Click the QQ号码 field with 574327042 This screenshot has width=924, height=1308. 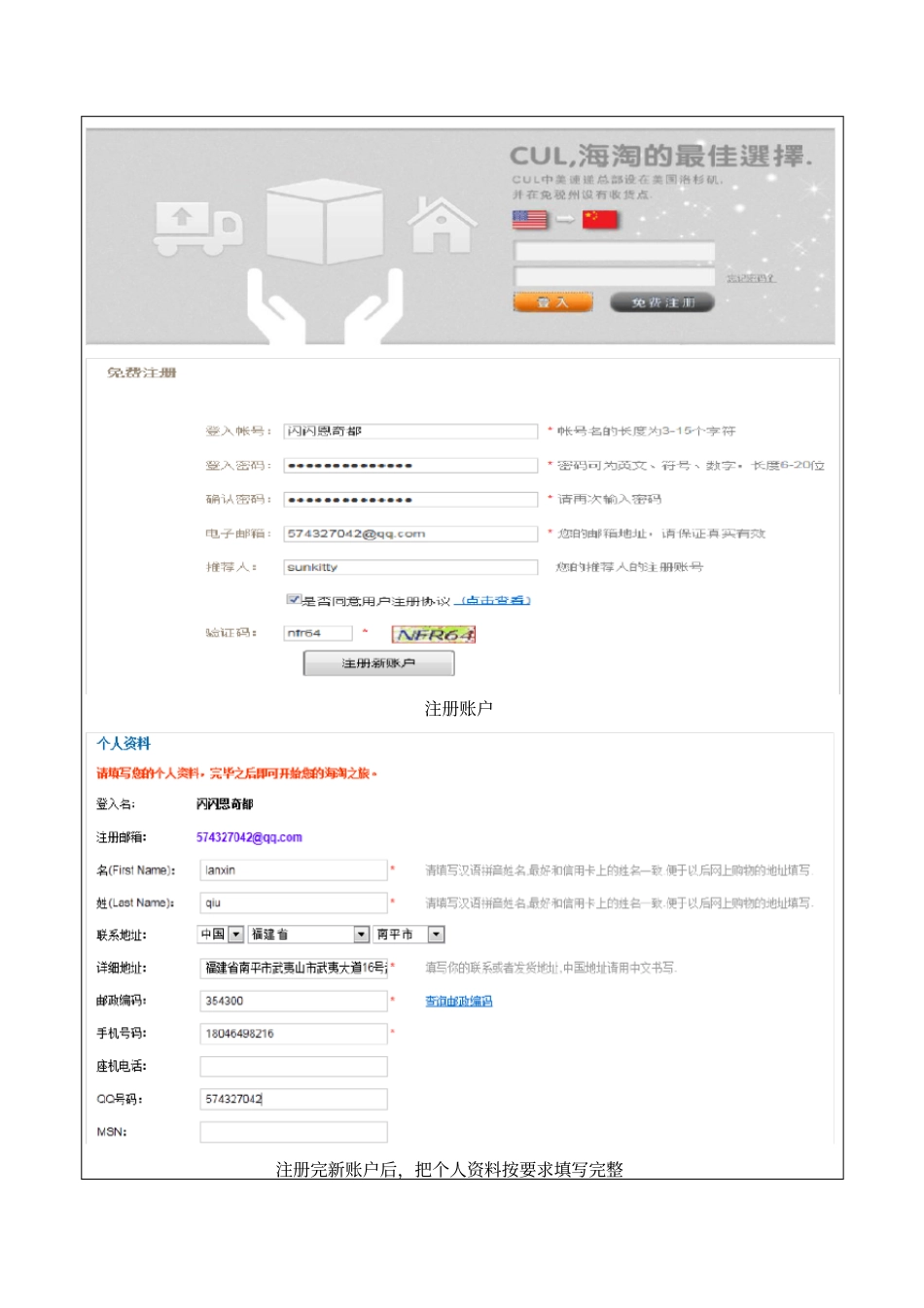(x=294, y=1099)
